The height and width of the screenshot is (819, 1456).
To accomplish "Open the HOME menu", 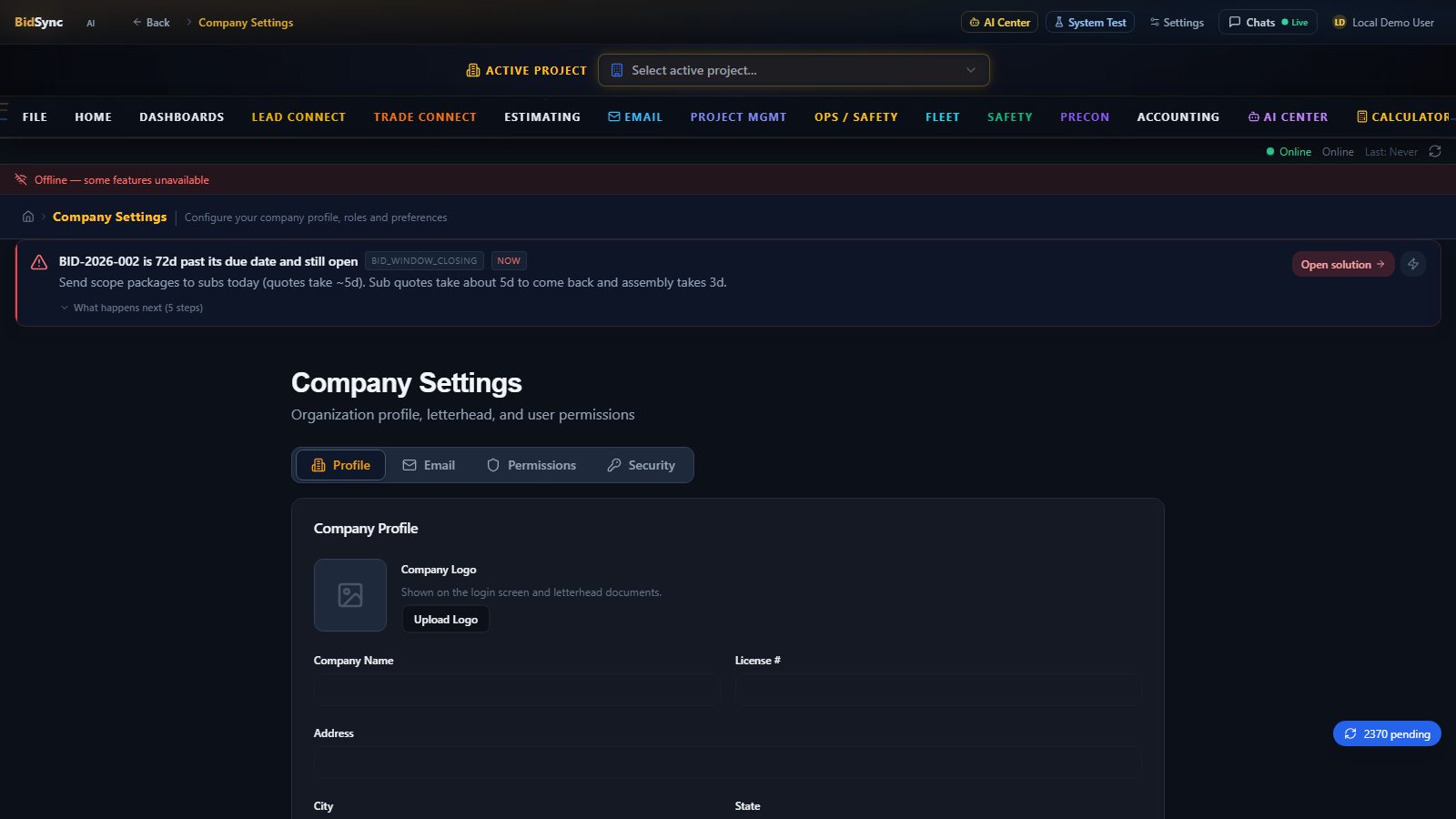I will point(93,116).
